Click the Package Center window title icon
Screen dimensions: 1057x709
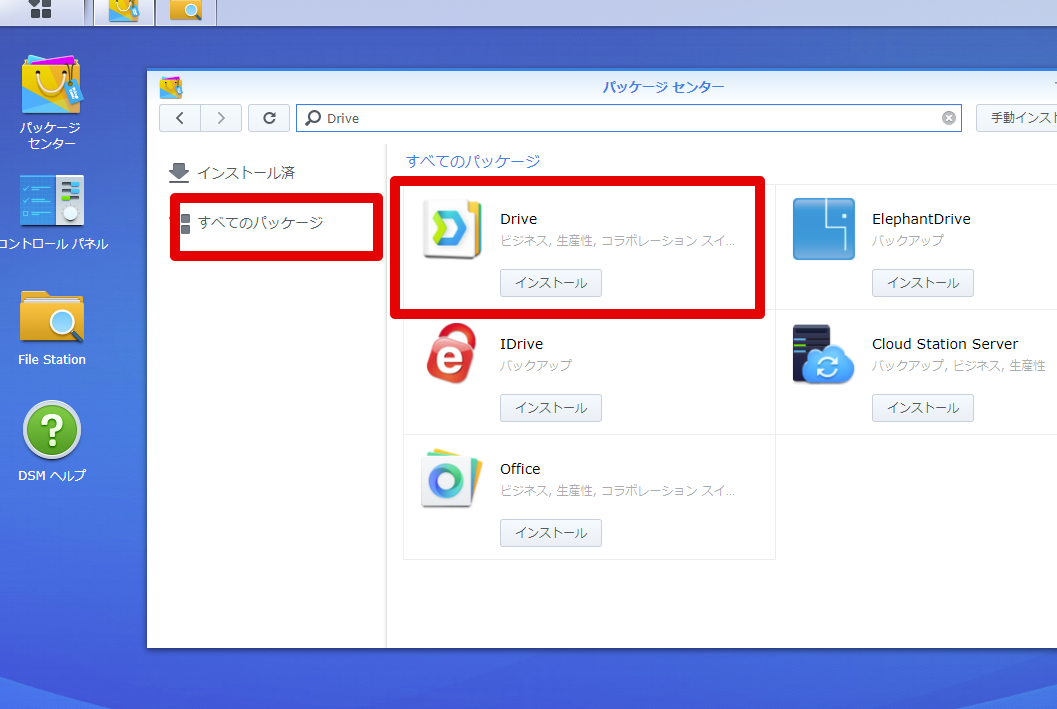(x=171, y=88)
